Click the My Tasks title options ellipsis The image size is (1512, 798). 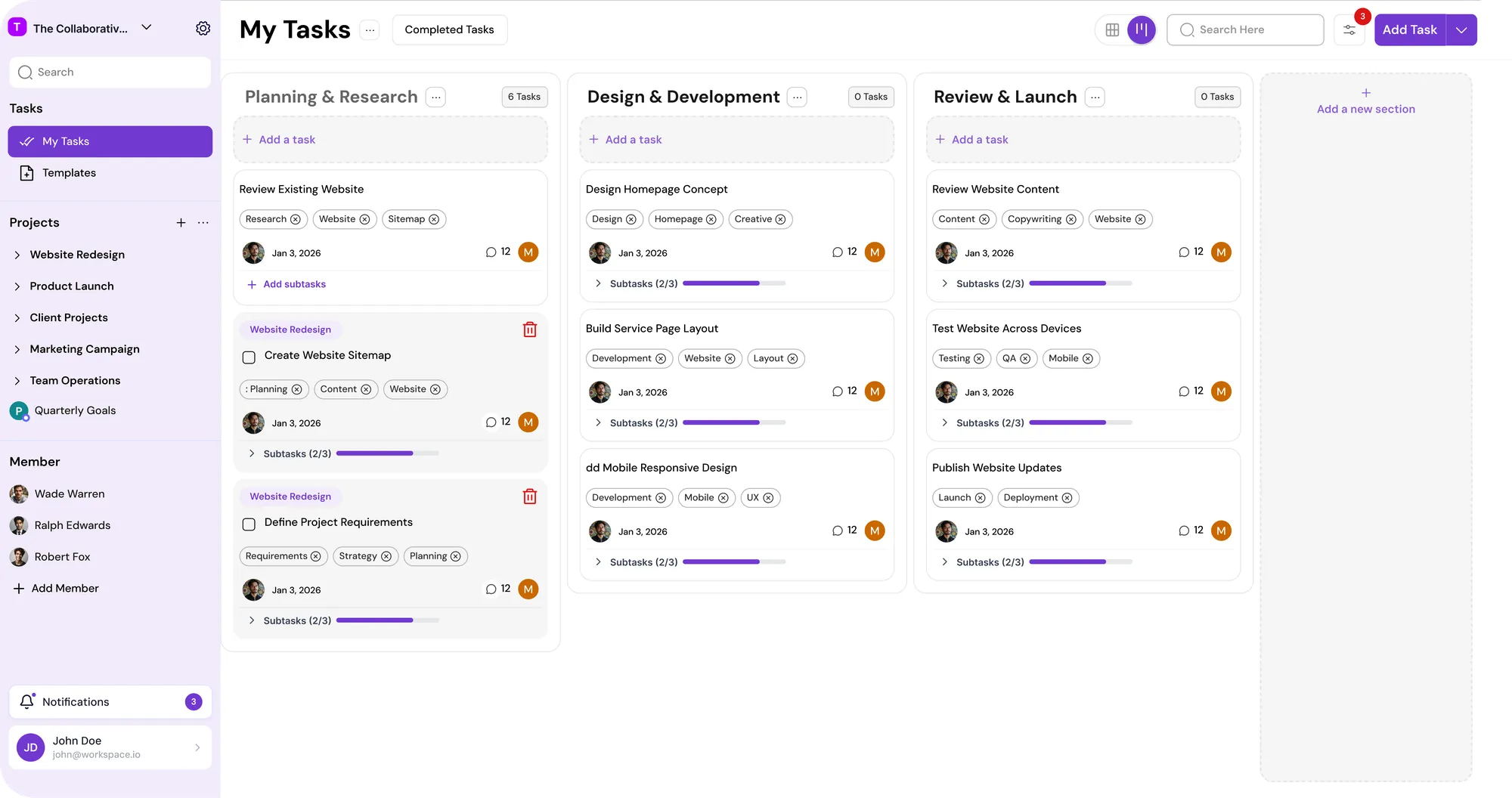370,29
